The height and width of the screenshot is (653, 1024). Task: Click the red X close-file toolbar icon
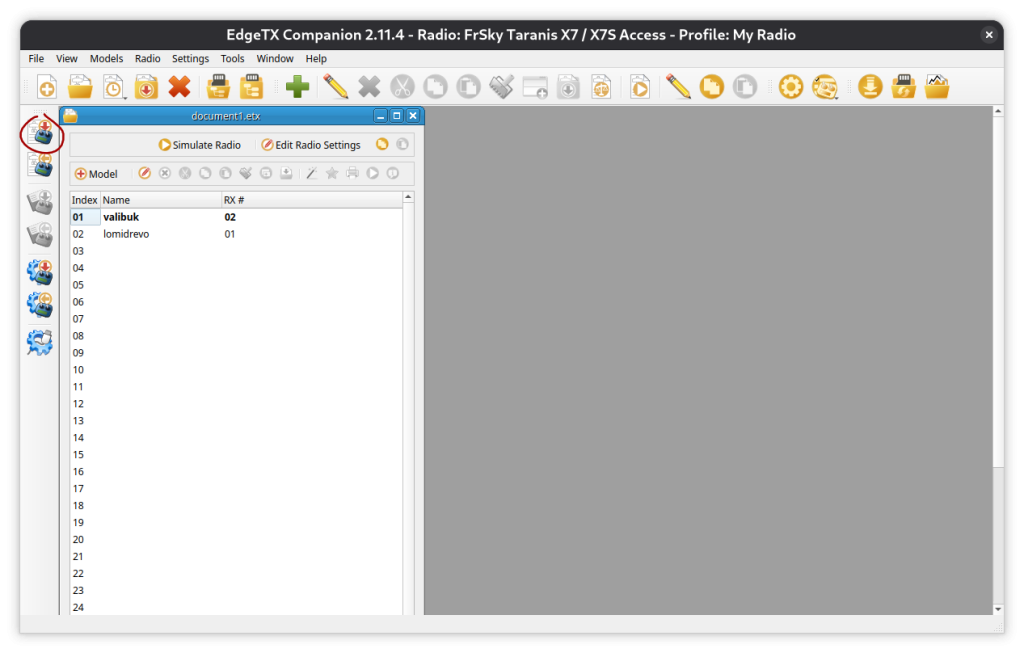(179, 87)
